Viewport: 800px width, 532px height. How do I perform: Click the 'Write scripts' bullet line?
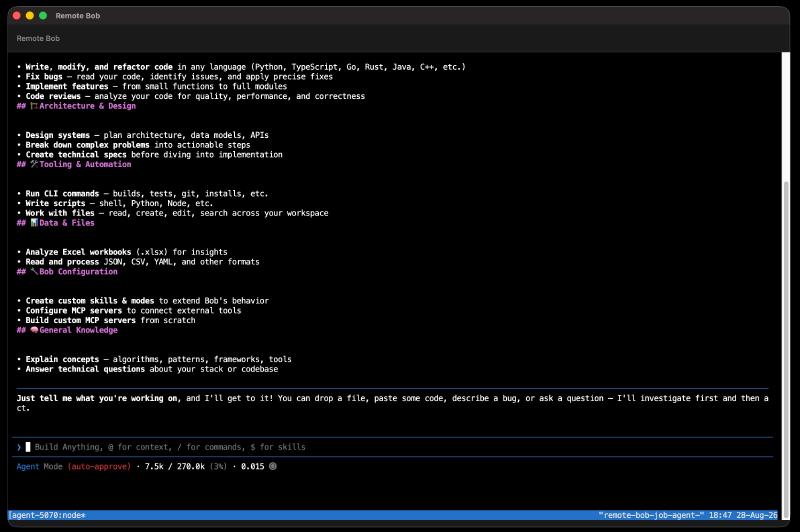(115, 203)
